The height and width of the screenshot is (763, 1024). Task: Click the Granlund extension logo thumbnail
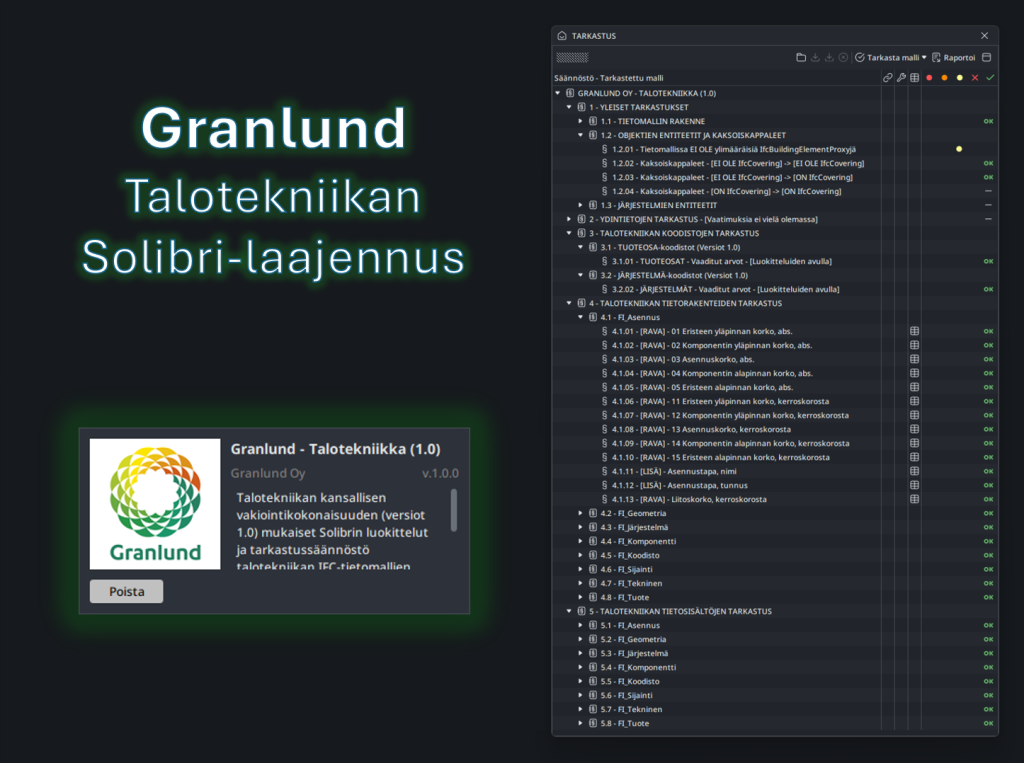tap(154, 503)
